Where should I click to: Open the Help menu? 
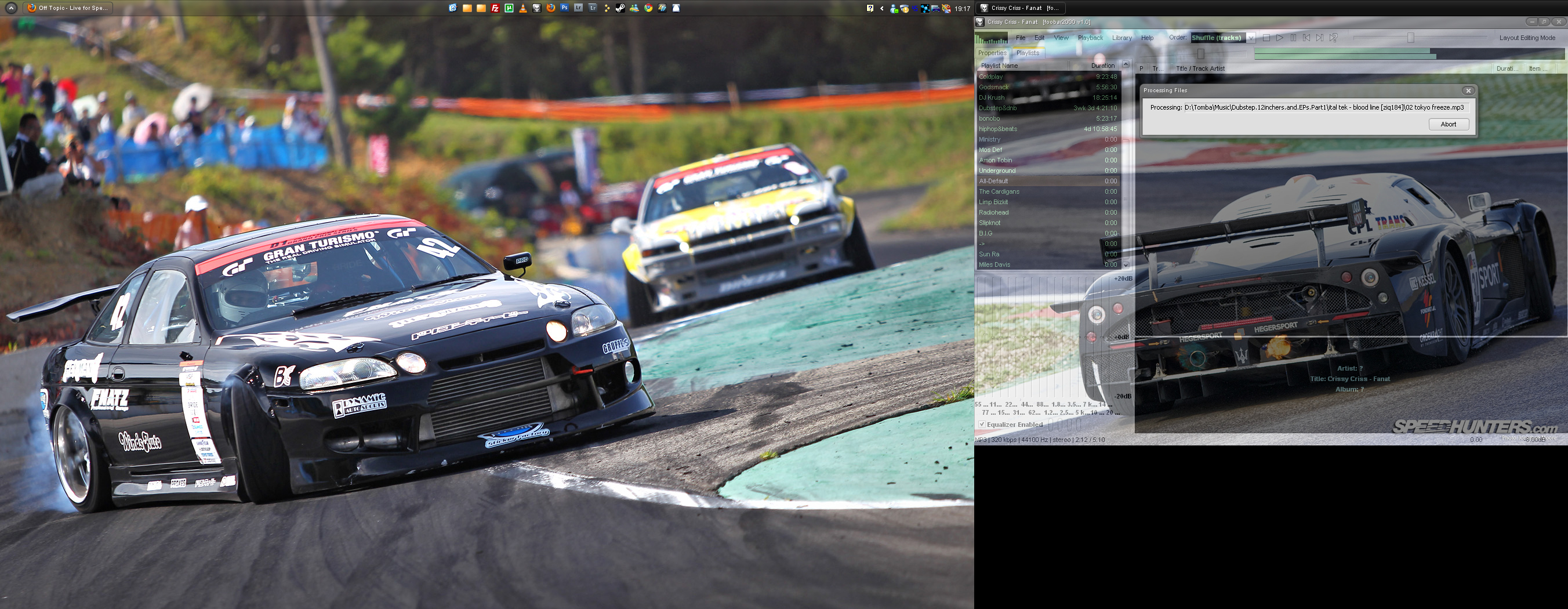(x=1148, y=38)
